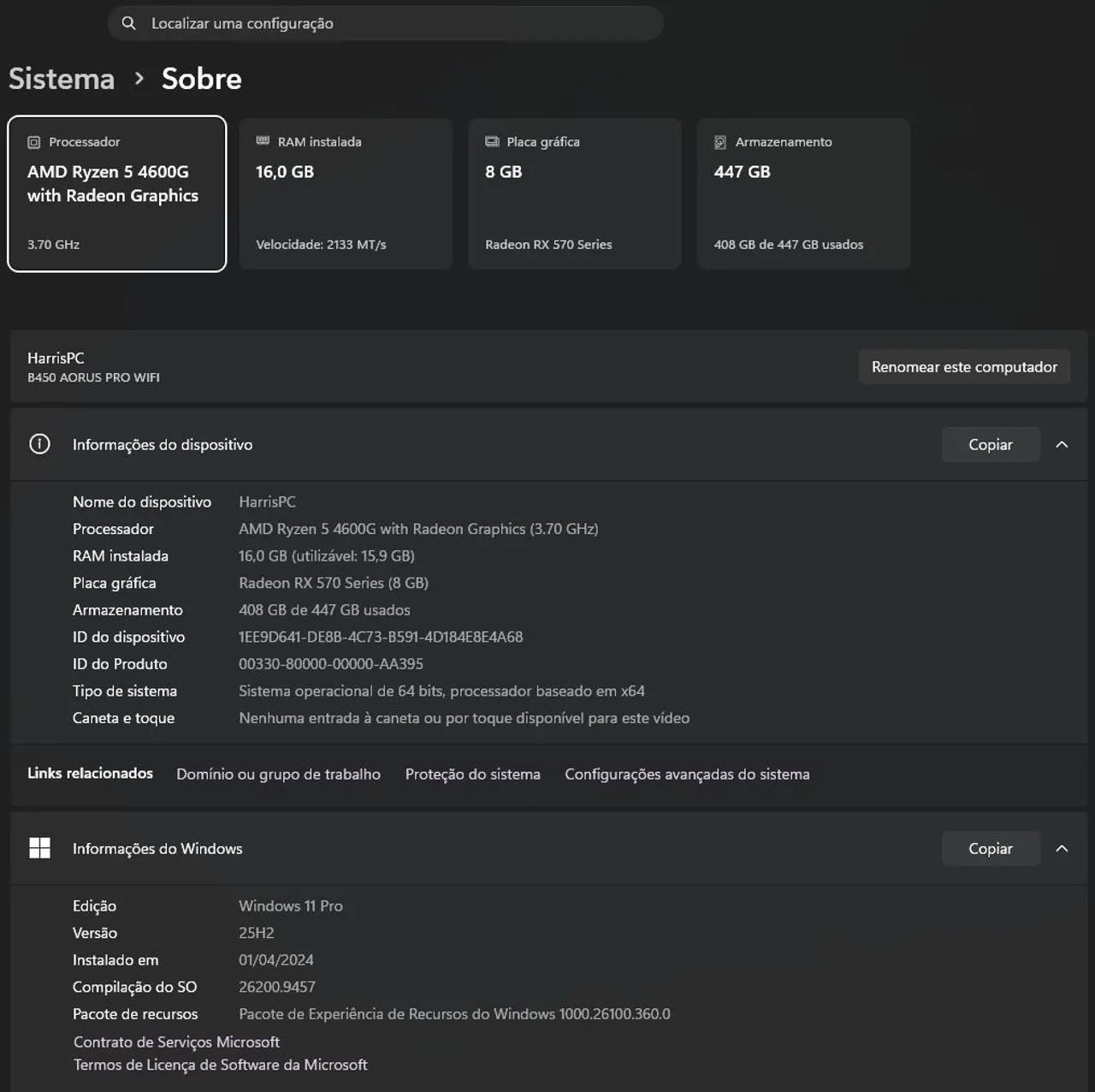The width and height of the screenshot is (1095, 1092).
Task: Click the Radeon RX 570 Series (8 GB) value
Action: click(x=334, y=583)
